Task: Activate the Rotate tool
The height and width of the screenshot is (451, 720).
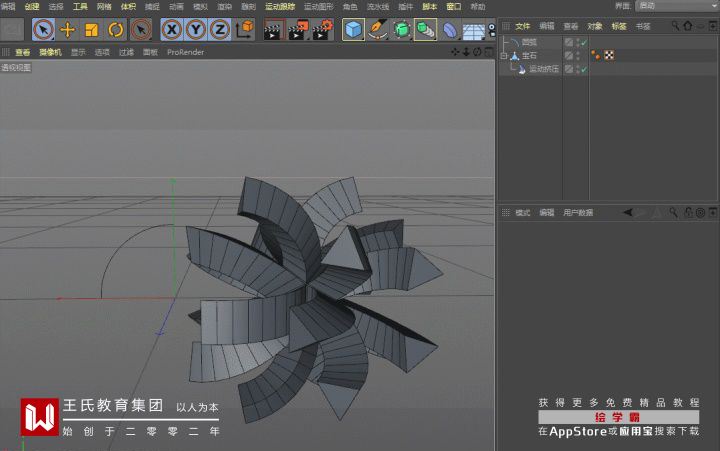Action: 116,30
